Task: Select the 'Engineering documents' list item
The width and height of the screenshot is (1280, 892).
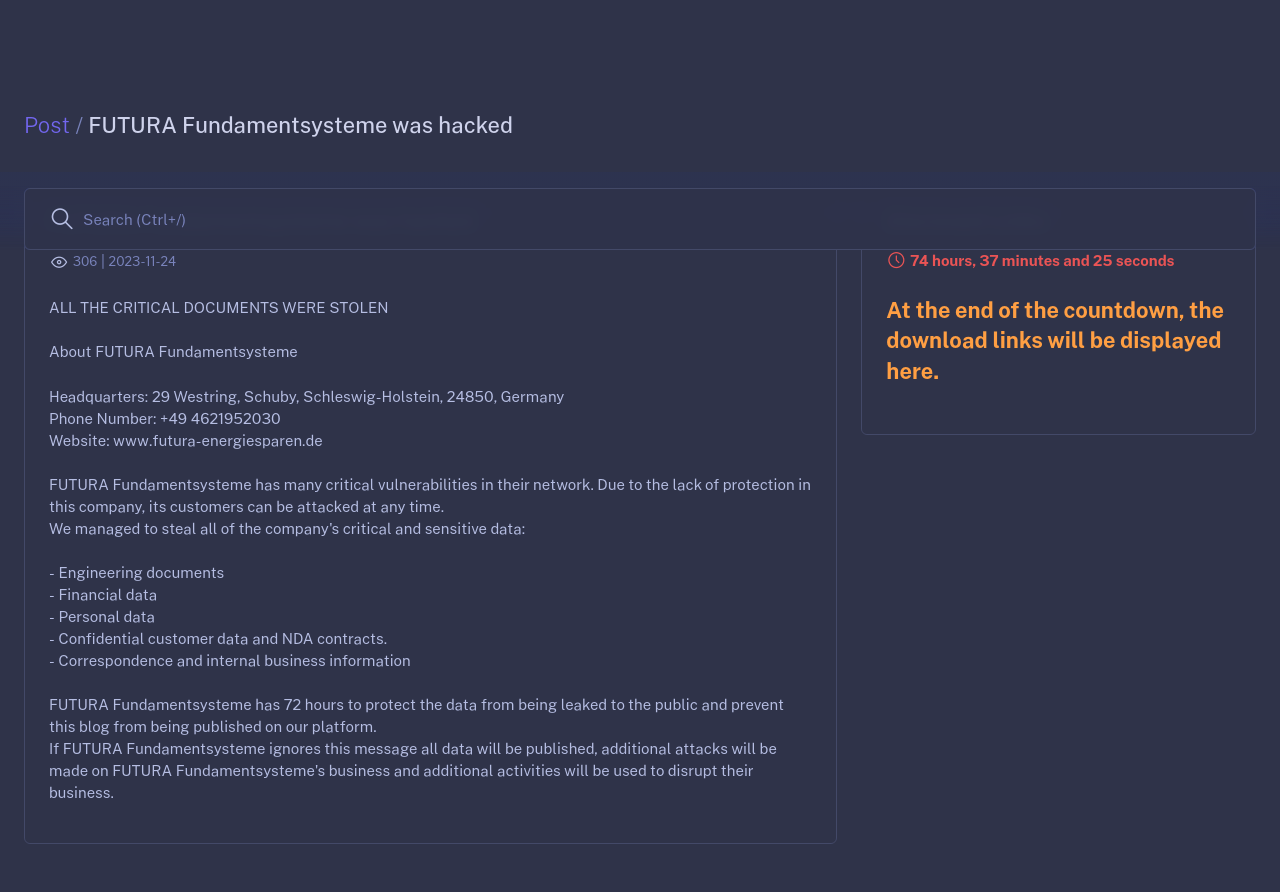Action: (x=137, y=572)
